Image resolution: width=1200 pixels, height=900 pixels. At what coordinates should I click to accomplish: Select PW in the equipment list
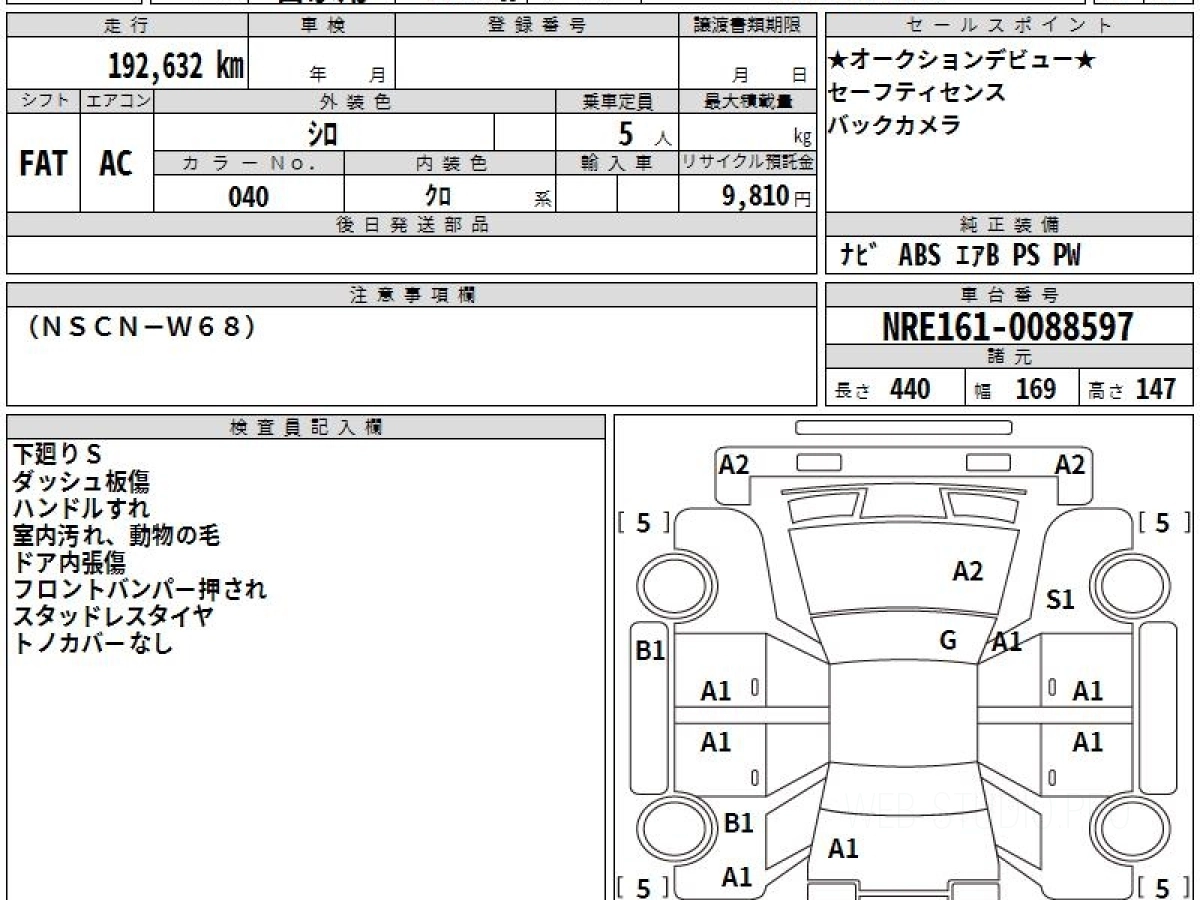1067,256
